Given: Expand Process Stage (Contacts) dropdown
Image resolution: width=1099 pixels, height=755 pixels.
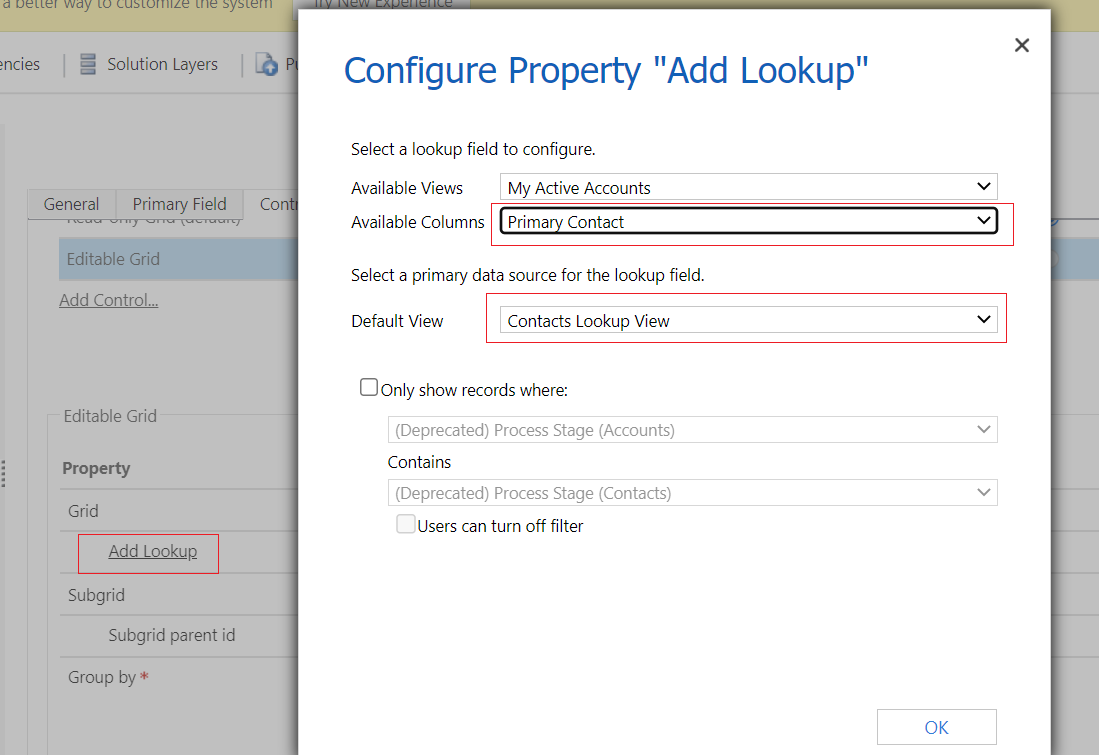Looking at the screenshot, I should 692,493.
